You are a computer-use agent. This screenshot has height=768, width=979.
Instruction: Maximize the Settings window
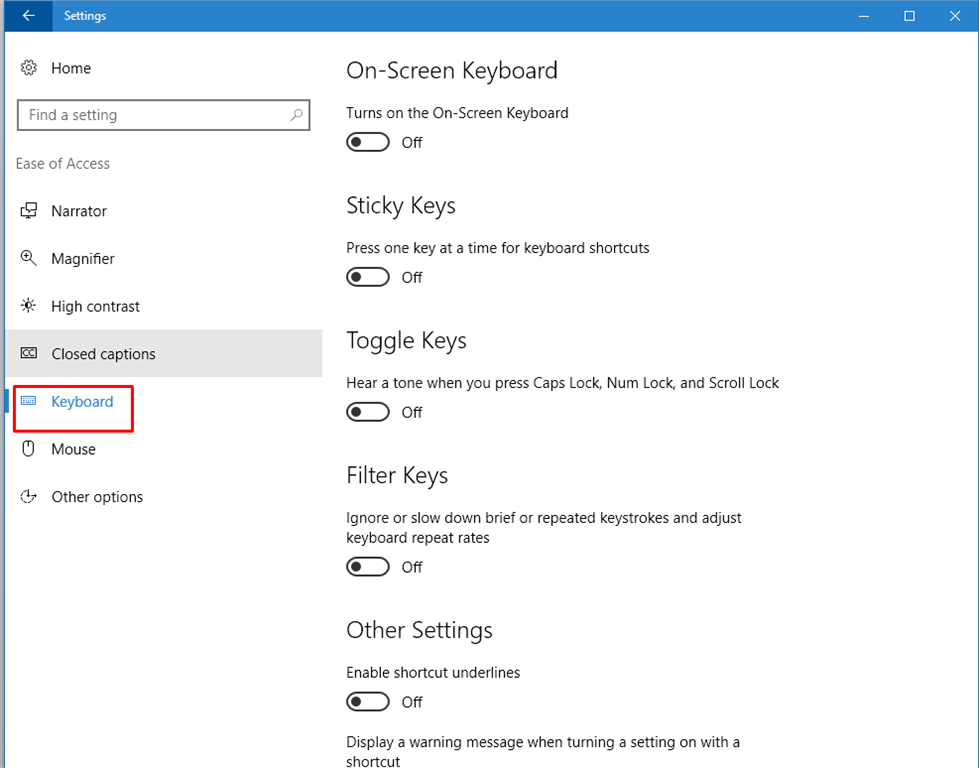point(909,16)
